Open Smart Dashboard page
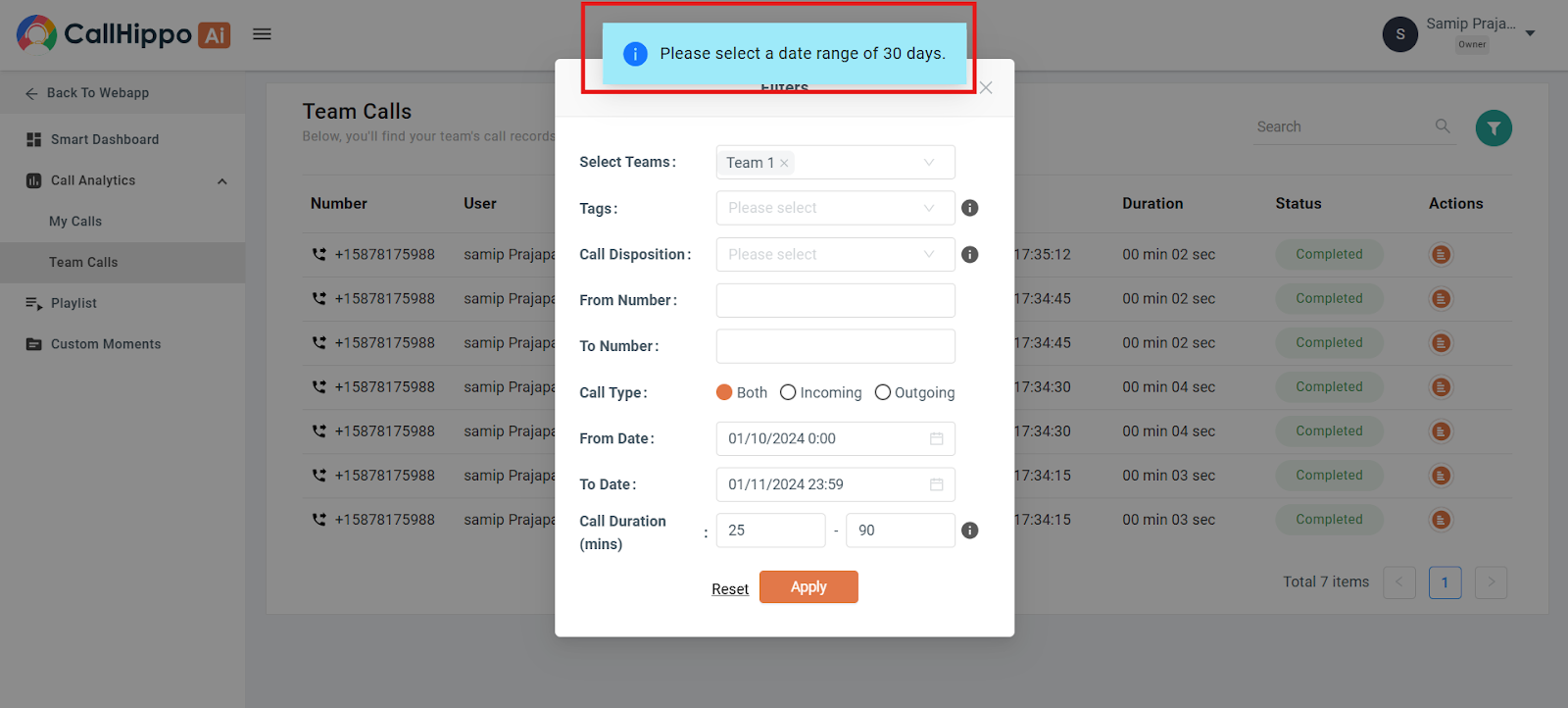The width and height of the screenshot is (1568, 708). pyautogui.click(x=105, y=139)
